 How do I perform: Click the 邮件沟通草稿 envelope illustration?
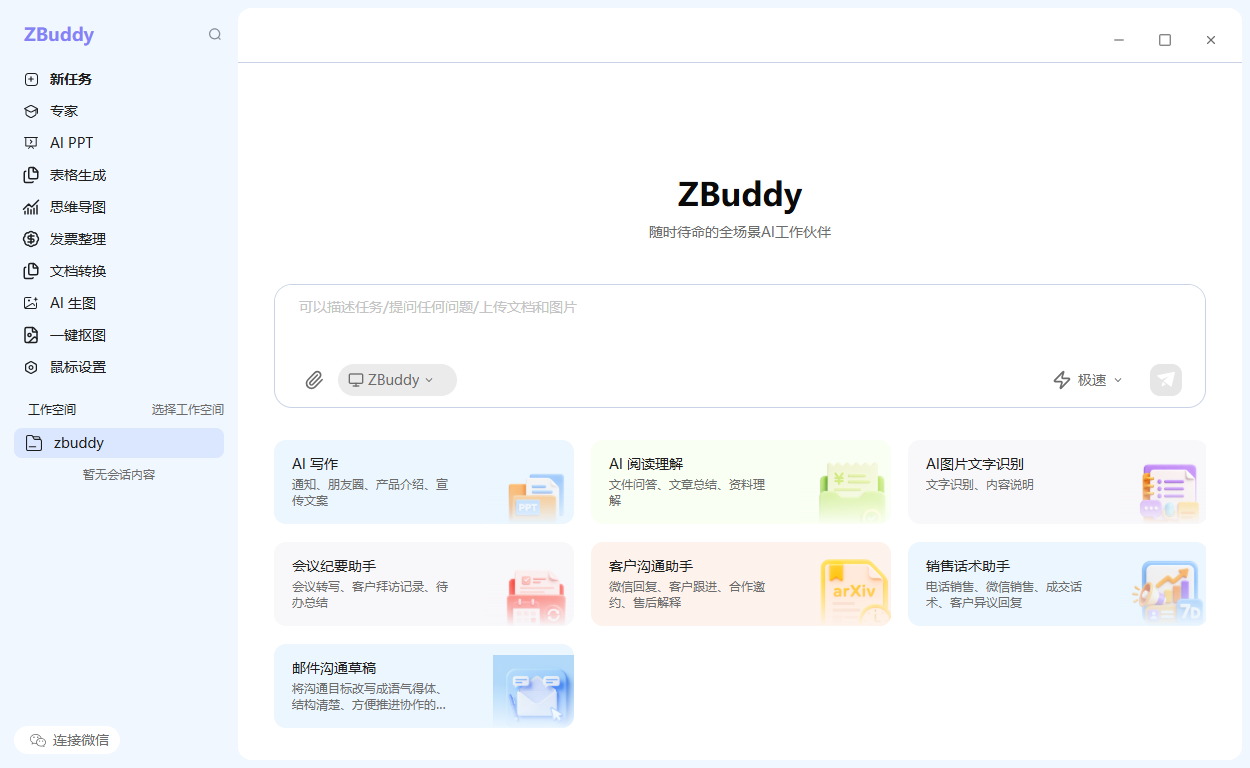pyautogui.click(x=533, y=690)
